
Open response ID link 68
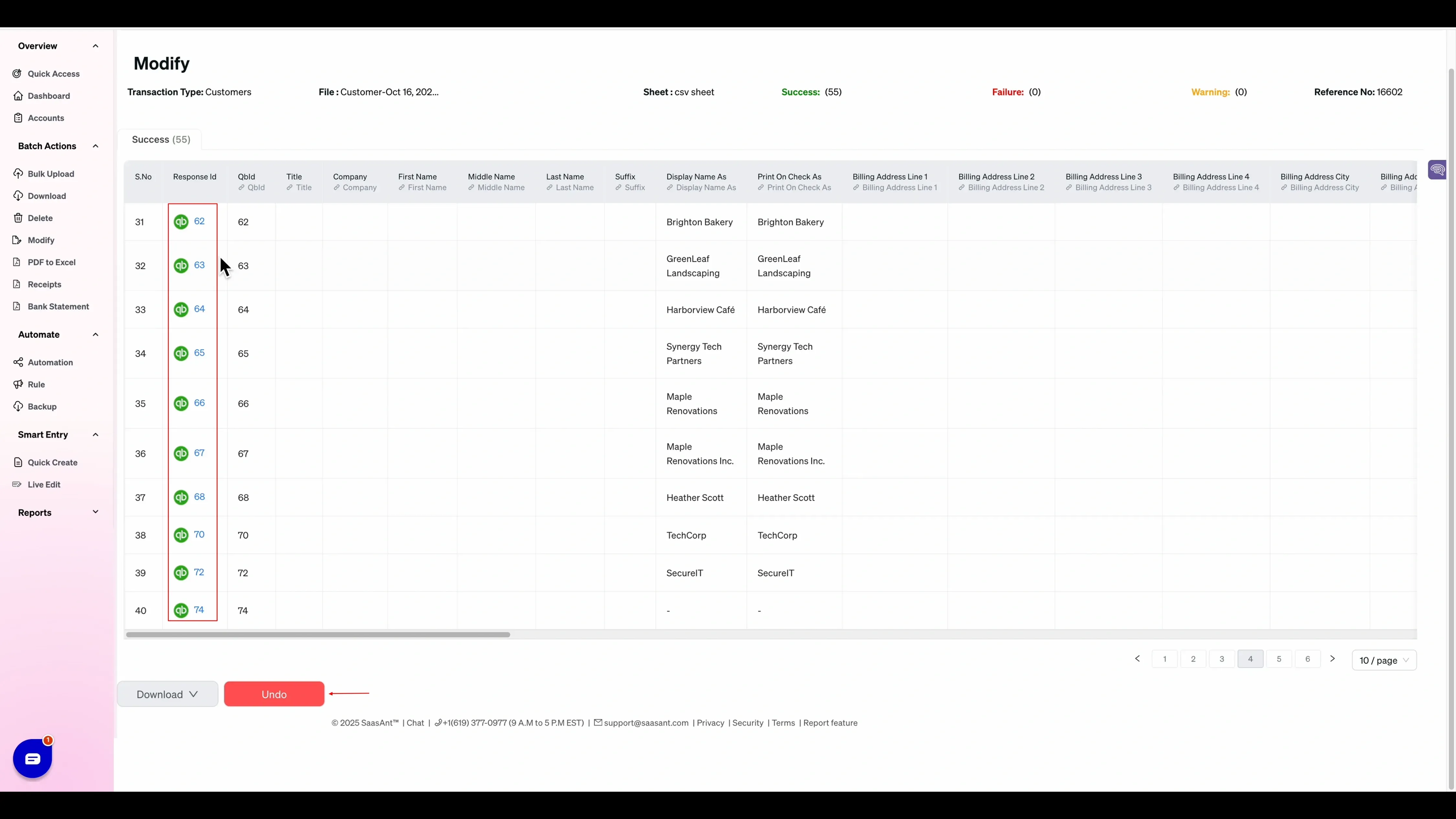[200, 497]
